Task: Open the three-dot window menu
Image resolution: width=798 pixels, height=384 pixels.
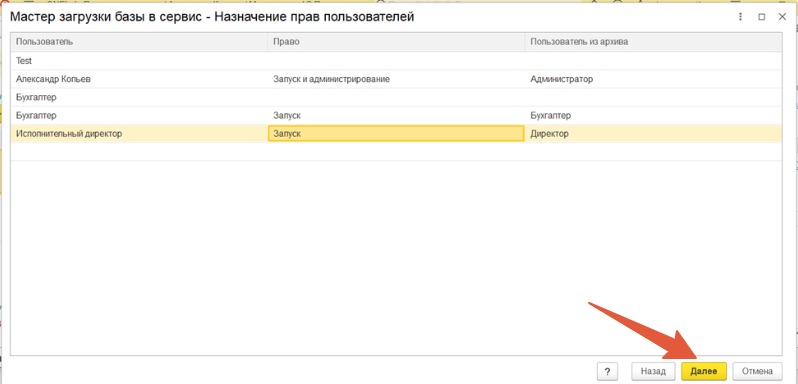Action: (740, 17)
